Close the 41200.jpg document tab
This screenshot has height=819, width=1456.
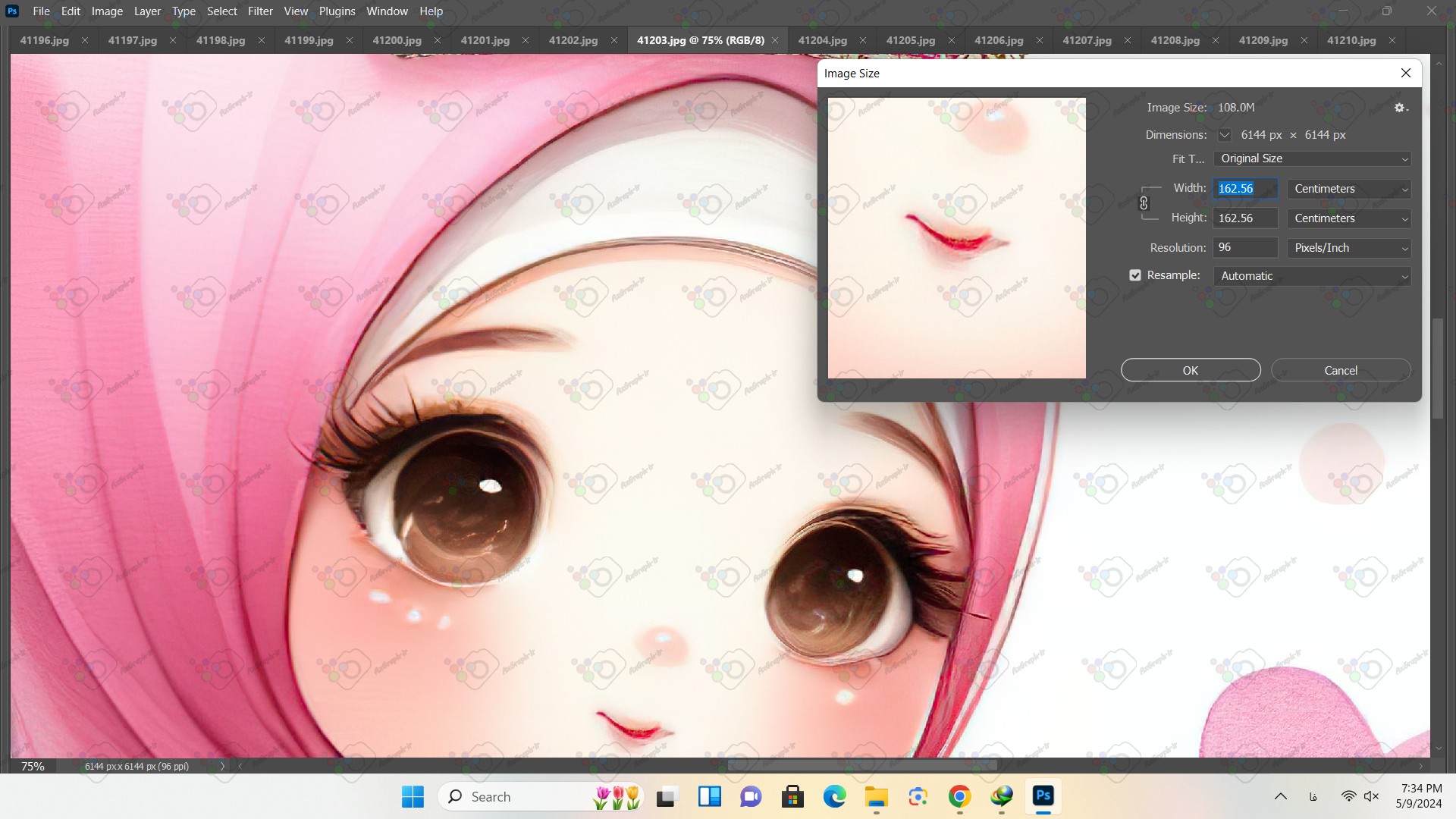(437, 40)
